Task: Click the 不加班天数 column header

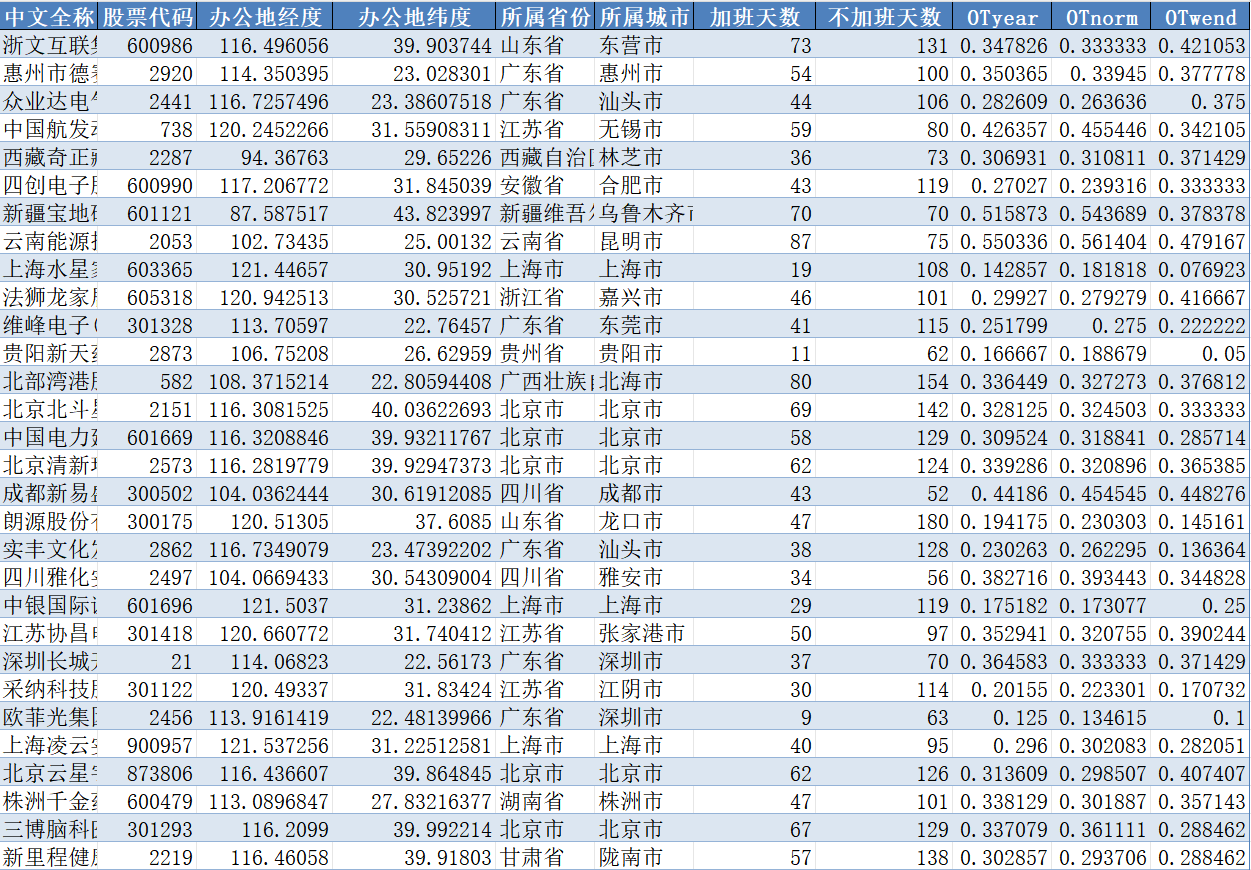Action: (884, 17)
